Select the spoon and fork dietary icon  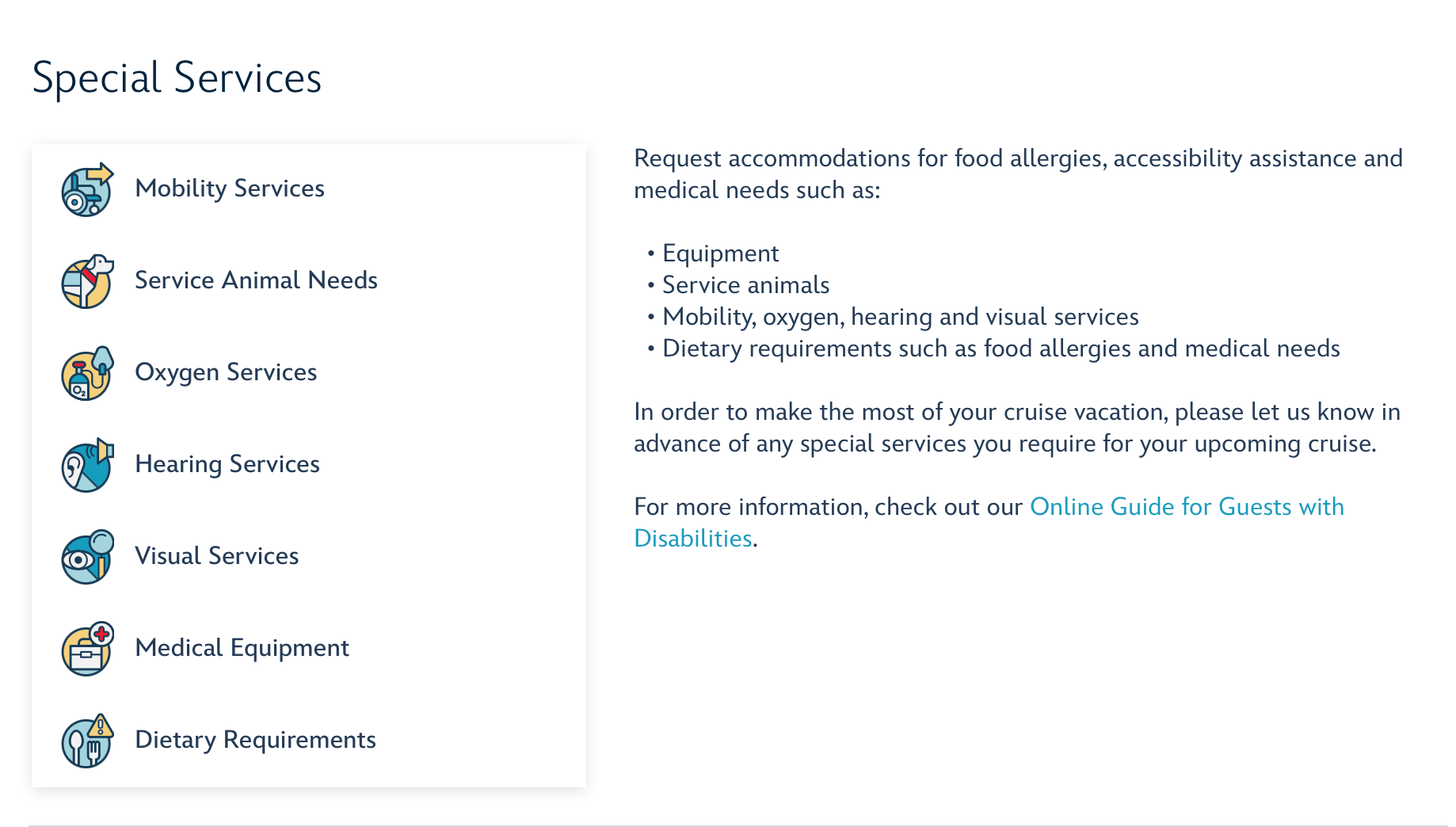(x=87, y=741)
